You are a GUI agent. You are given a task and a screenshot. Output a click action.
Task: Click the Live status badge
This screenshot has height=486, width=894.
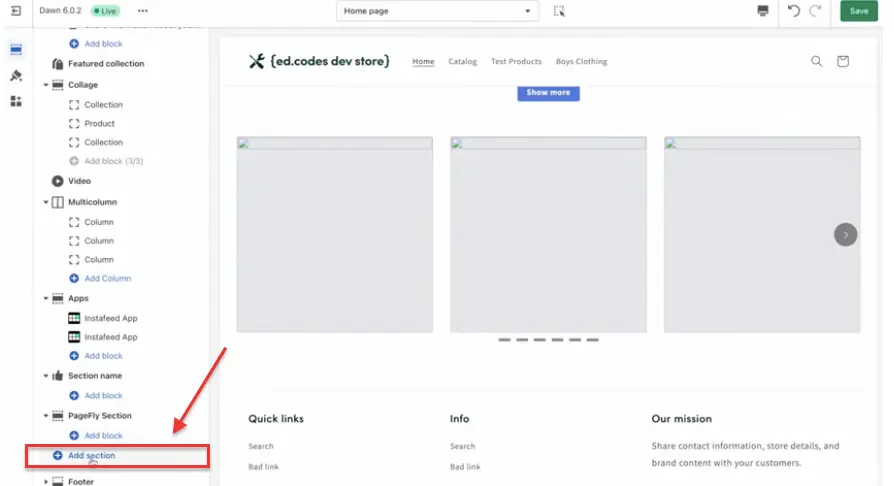(105, 11)
